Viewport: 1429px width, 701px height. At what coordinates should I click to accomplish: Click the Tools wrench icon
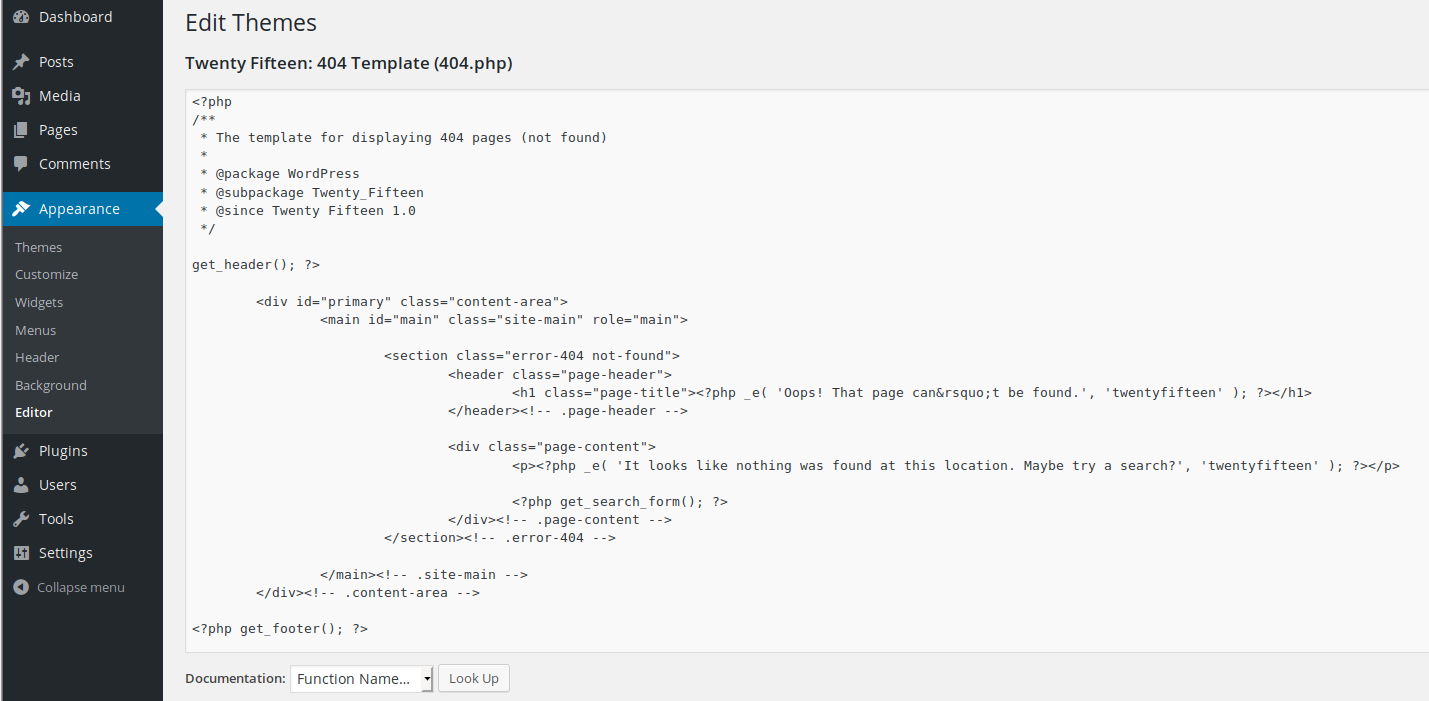[21, 519]
